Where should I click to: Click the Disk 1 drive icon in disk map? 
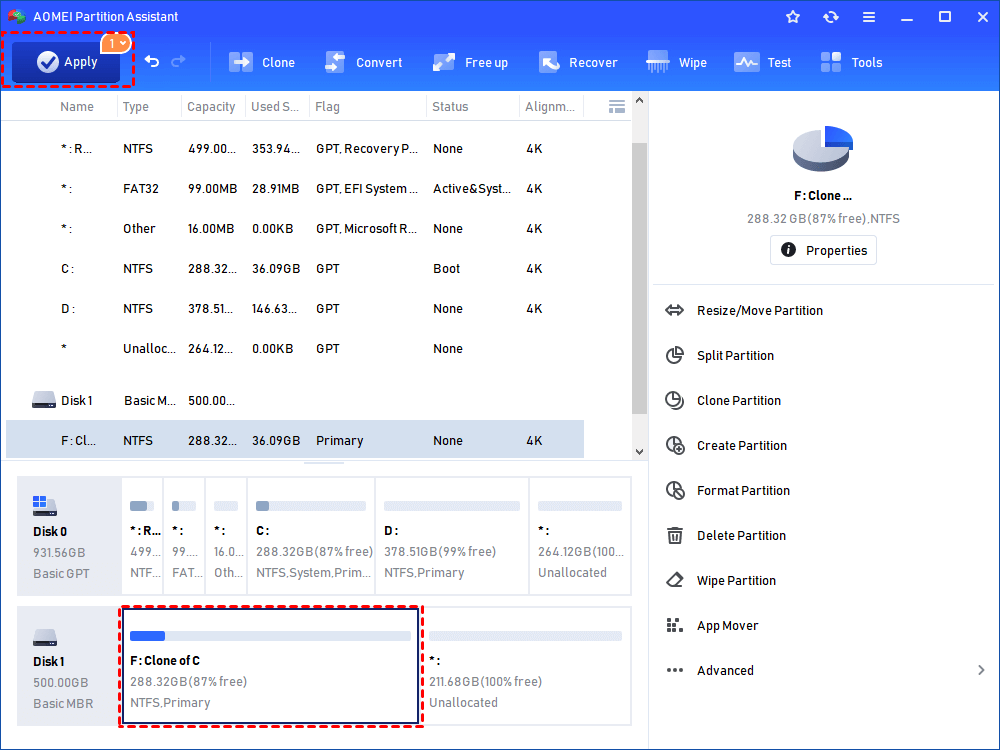coord(45,636)
